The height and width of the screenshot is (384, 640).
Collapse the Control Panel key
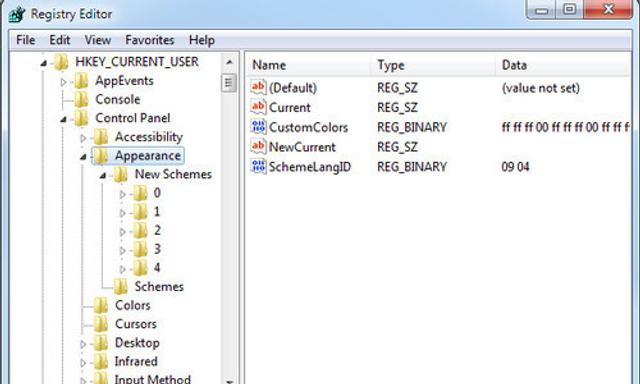click(63, 120)
